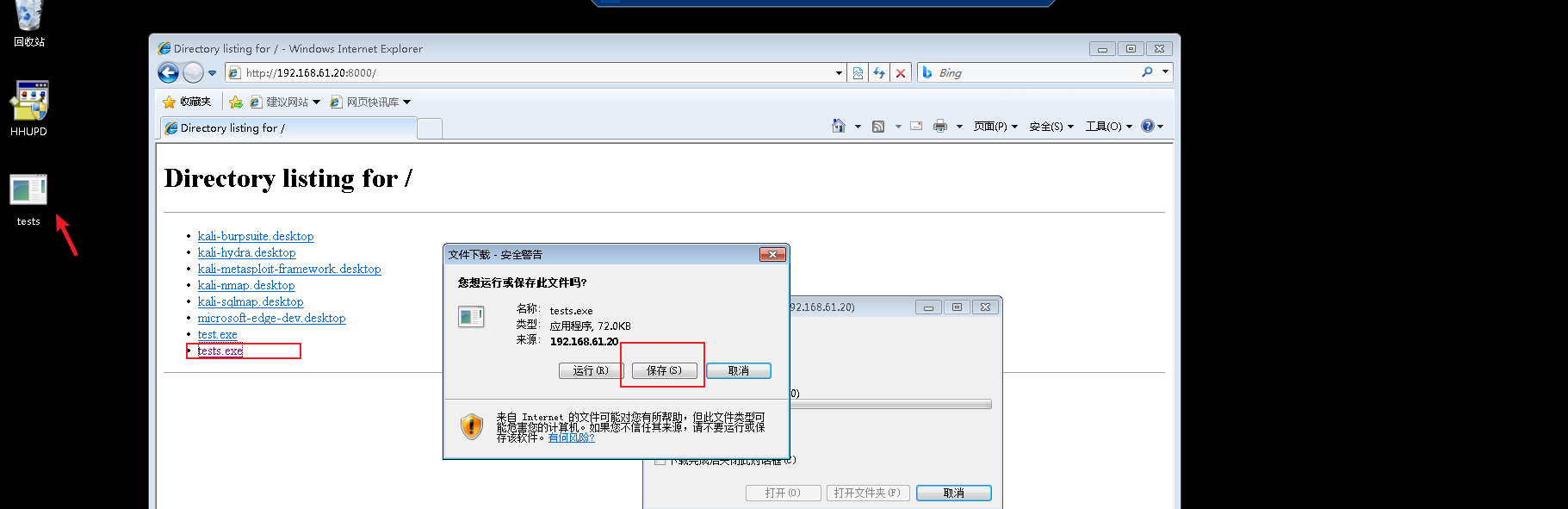
Task: Click the tests.exe file icon in dialog
Action: tap(471, 317)
